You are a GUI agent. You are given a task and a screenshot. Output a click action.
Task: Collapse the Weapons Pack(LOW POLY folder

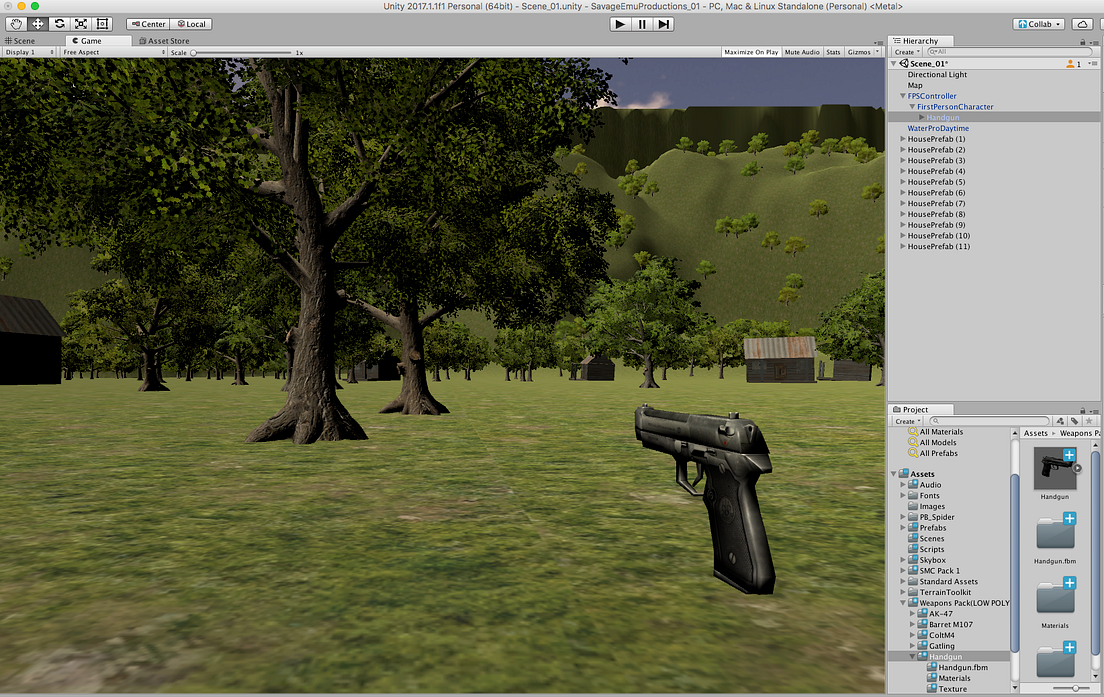tap(903, 602)
